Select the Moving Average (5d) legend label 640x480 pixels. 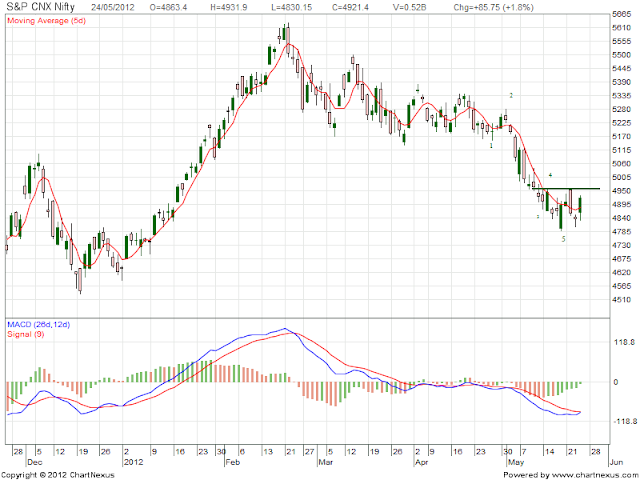coord(47,20)
